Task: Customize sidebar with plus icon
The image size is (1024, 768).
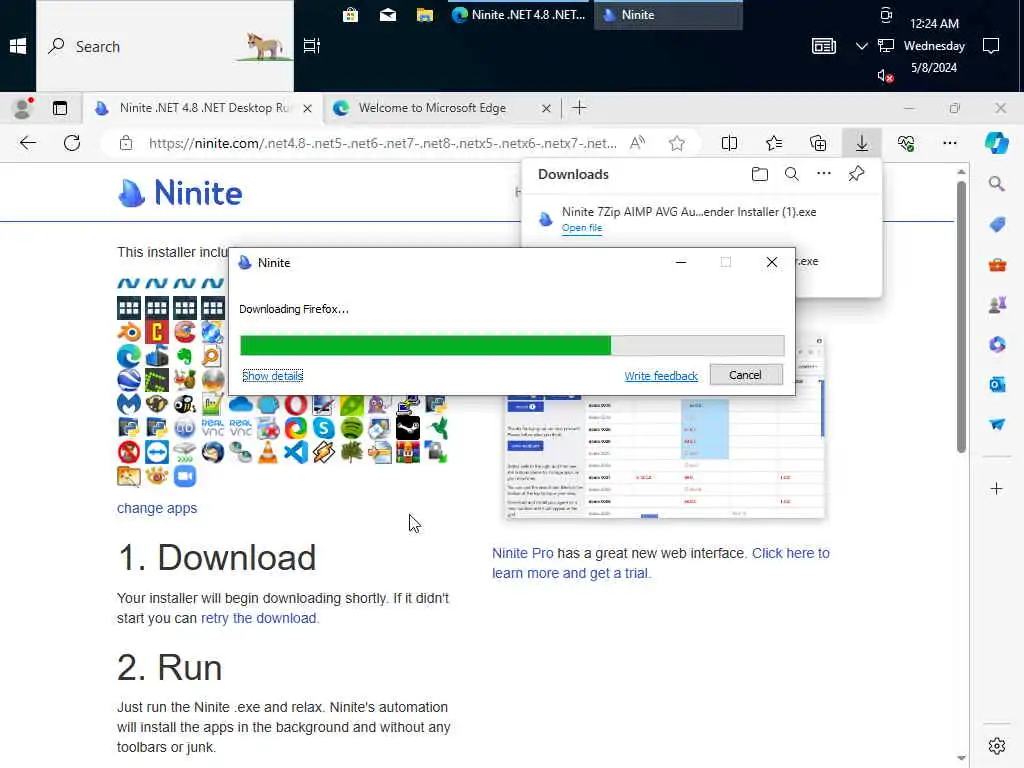Action: (x=997, y=488)
